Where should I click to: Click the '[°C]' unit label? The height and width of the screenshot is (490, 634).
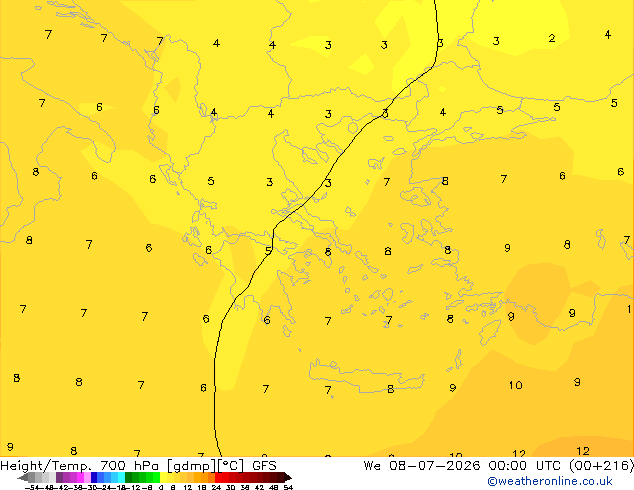[x=231, y=466]
